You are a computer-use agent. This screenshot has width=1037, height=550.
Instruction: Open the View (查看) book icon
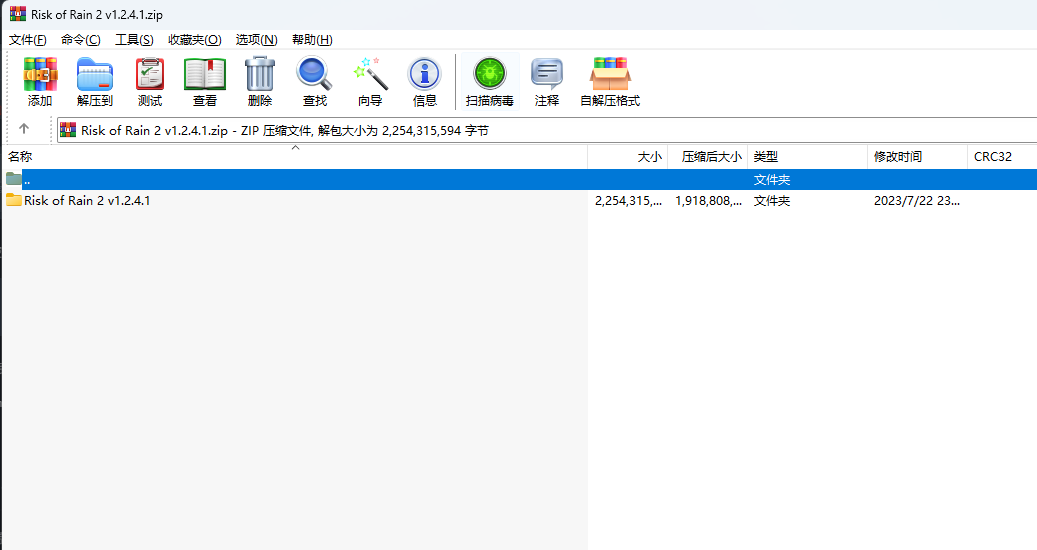click(x=205, y=82)
